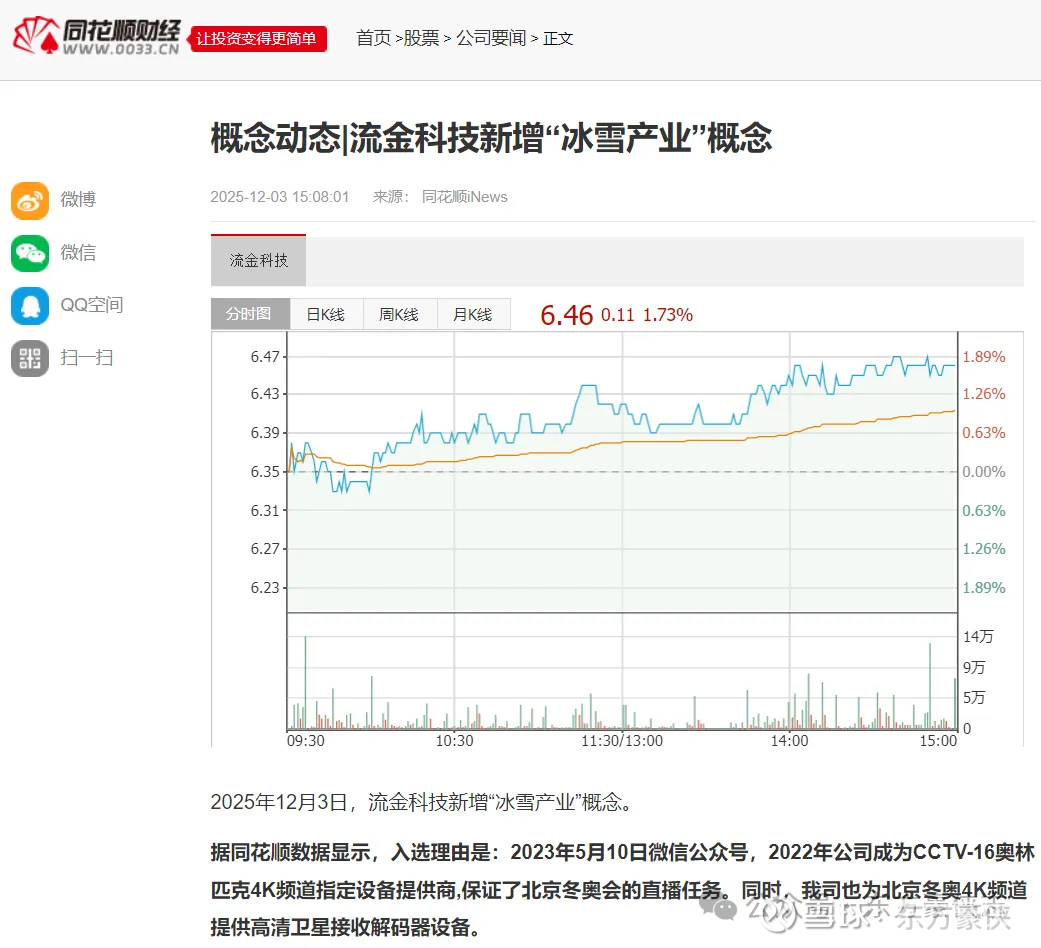Click the 让投资变得更简单 slogan banner
1041x948 pixels.
[x=258, y=39]
